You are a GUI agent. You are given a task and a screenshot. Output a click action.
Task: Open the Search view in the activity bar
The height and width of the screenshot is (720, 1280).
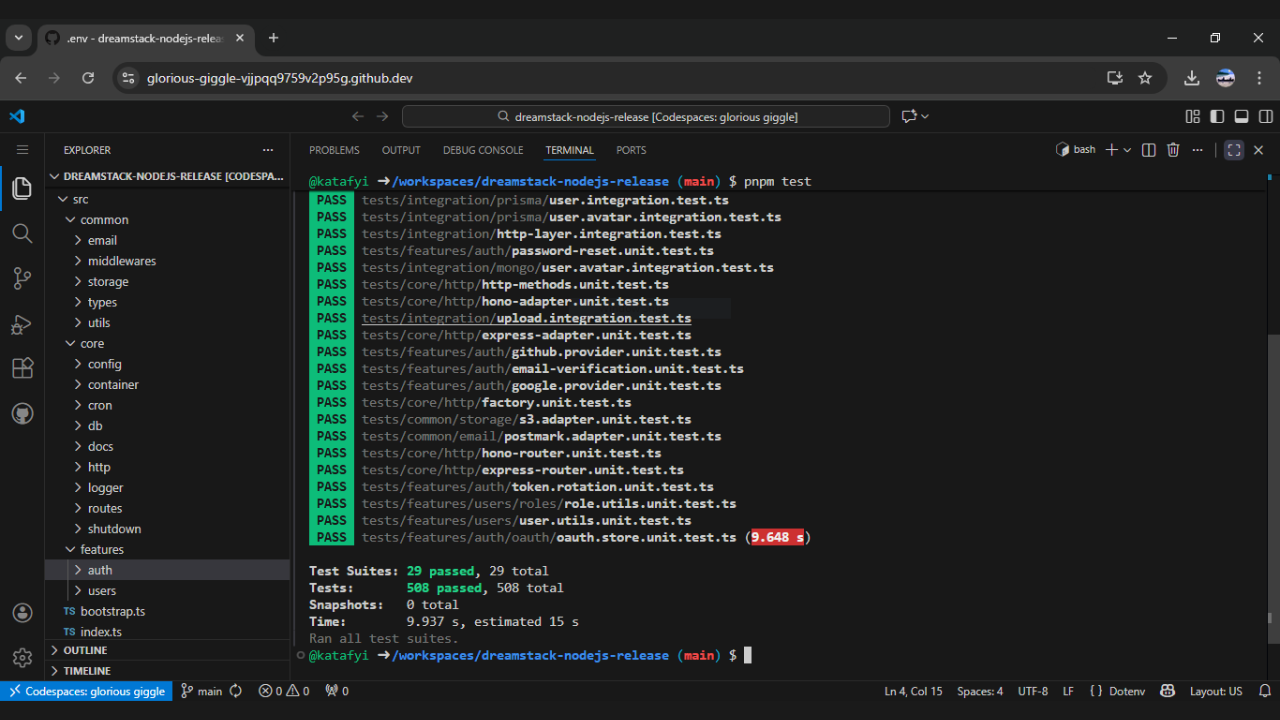coord(22,233)
